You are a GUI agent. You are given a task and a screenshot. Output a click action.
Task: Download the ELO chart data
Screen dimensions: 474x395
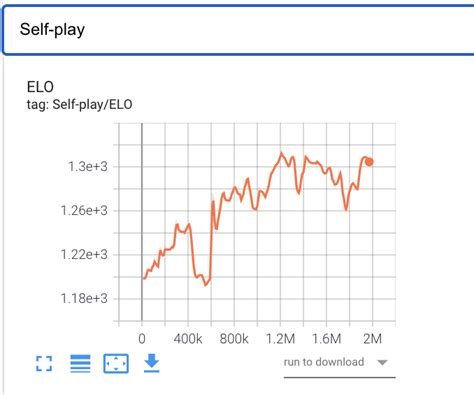152,363
